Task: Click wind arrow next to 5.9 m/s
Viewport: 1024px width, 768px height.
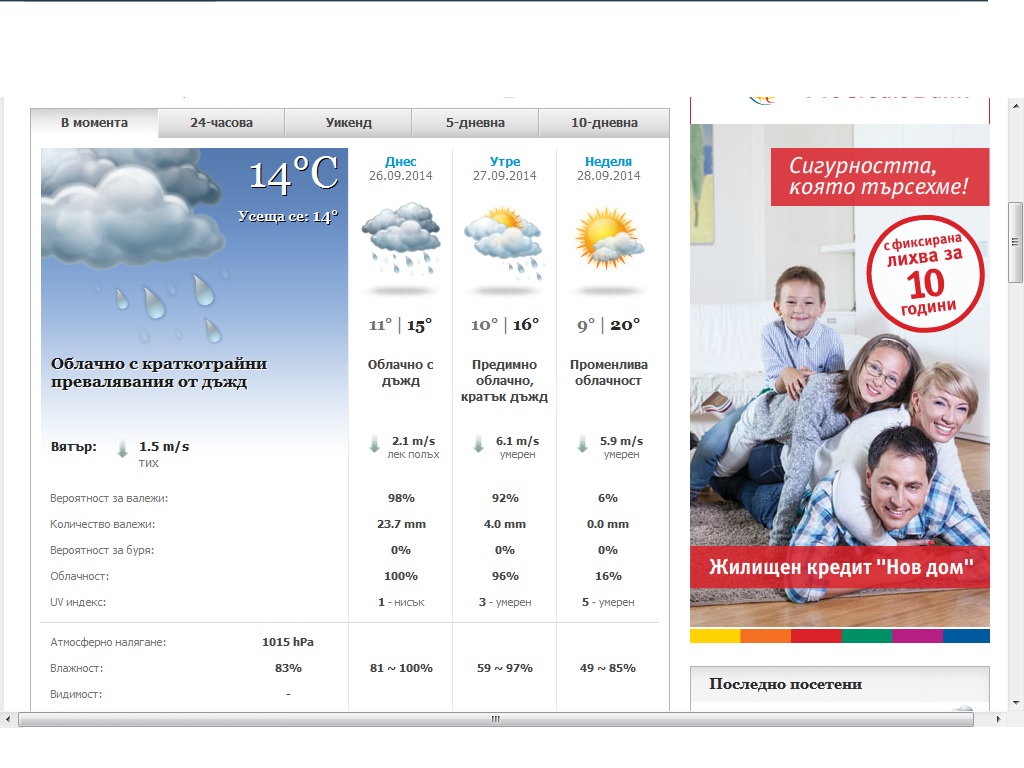Action: [x=582, y=445]
